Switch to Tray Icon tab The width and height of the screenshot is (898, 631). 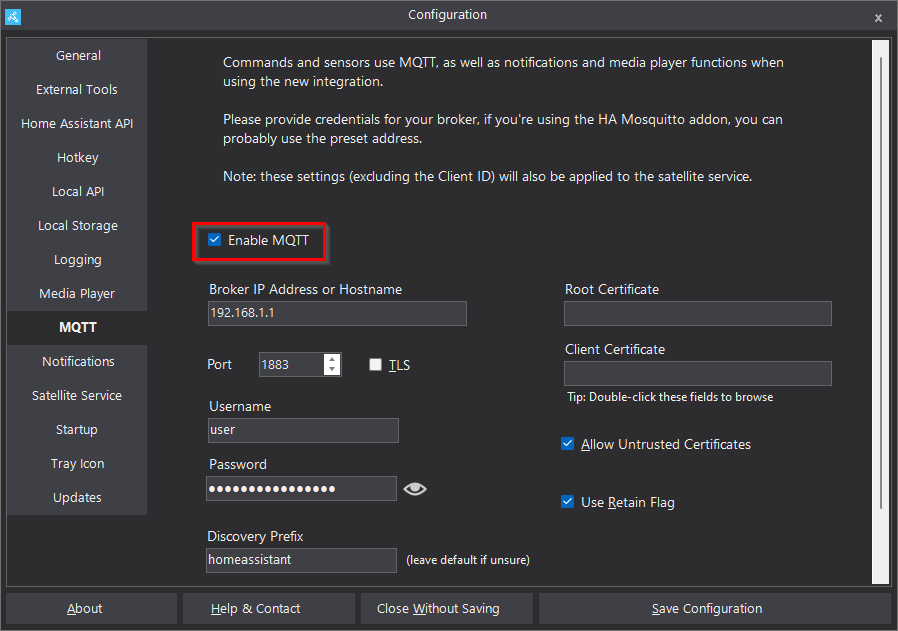77,464
